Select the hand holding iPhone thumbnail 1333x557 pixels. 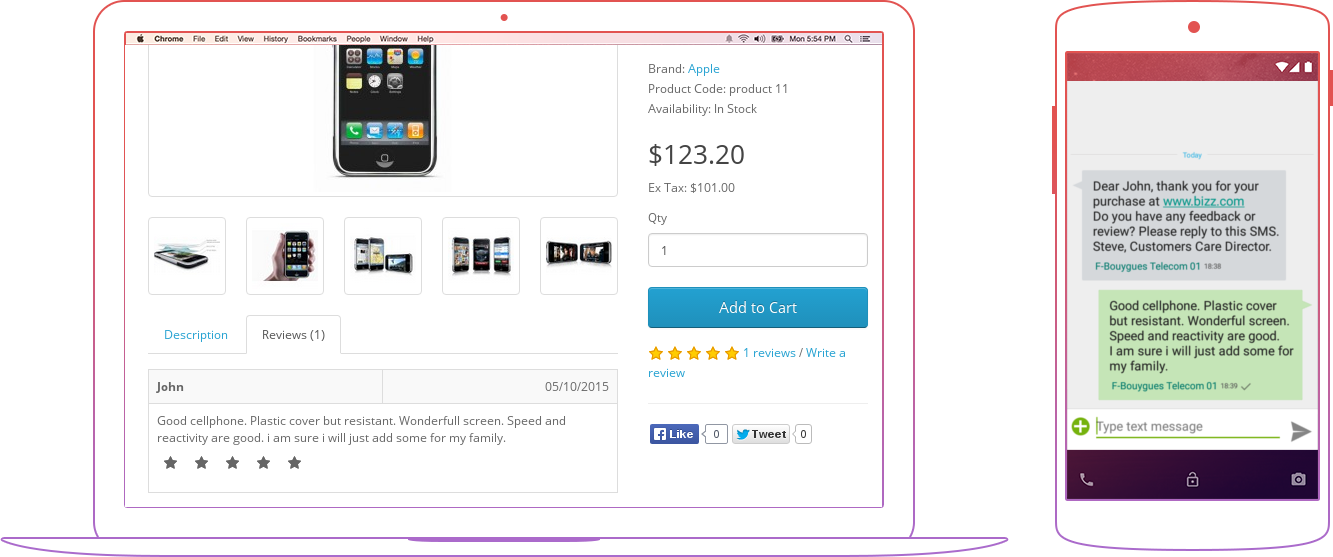tap(285, 256)
